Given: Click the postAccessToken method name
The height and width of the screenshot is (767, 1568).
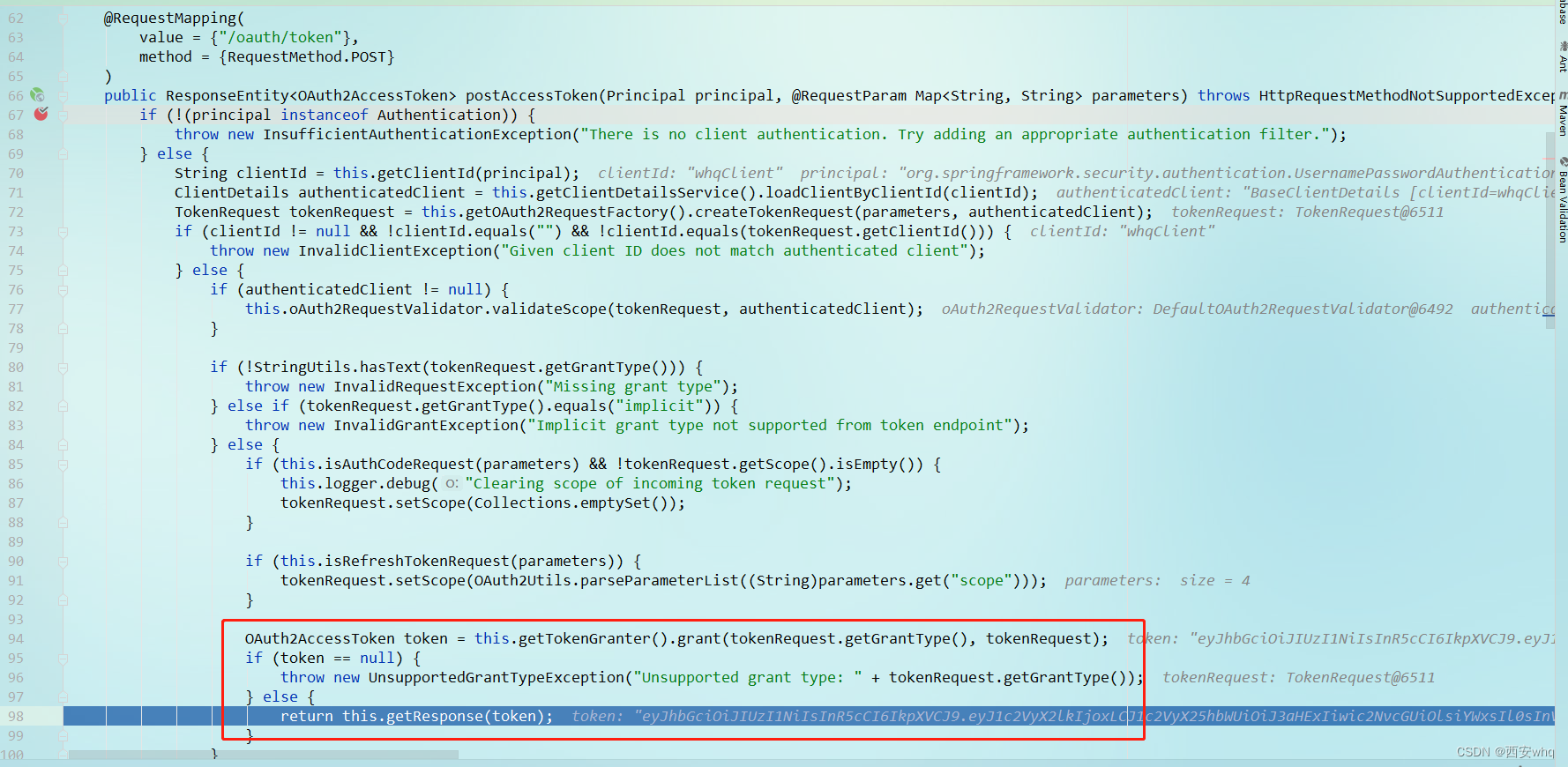Looking at the screenshot, I should 531,95.
